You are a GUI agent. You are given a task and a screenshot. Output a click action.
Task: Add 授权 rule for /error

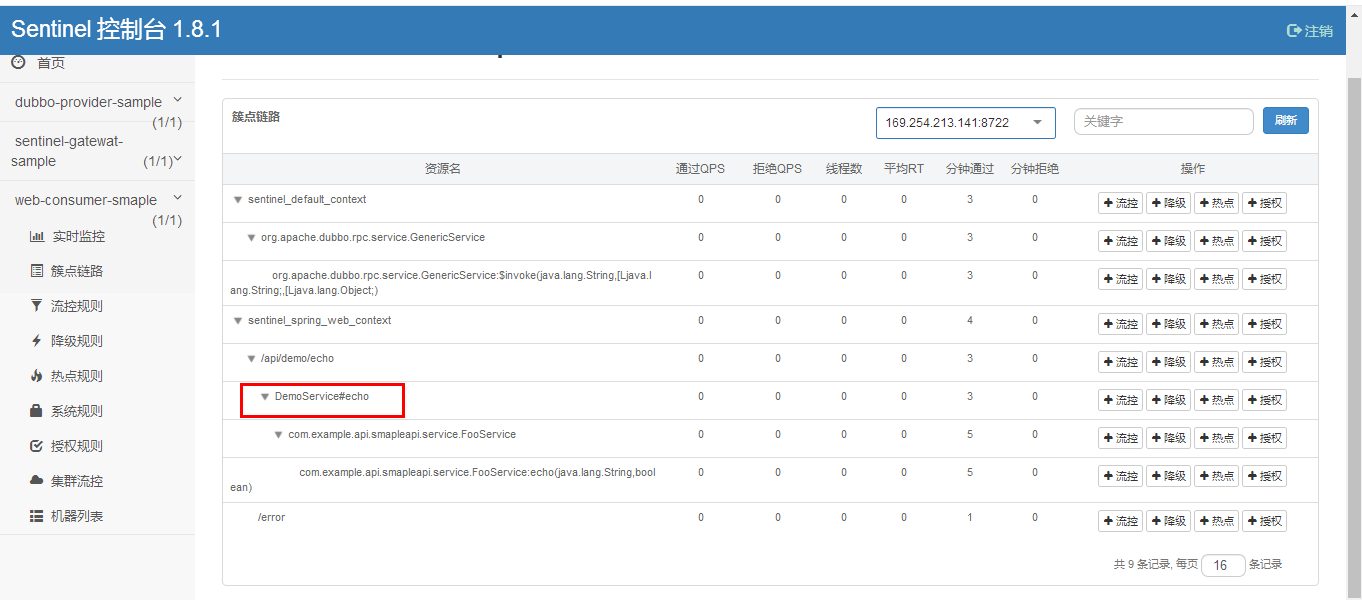(x=1264, y=521)
